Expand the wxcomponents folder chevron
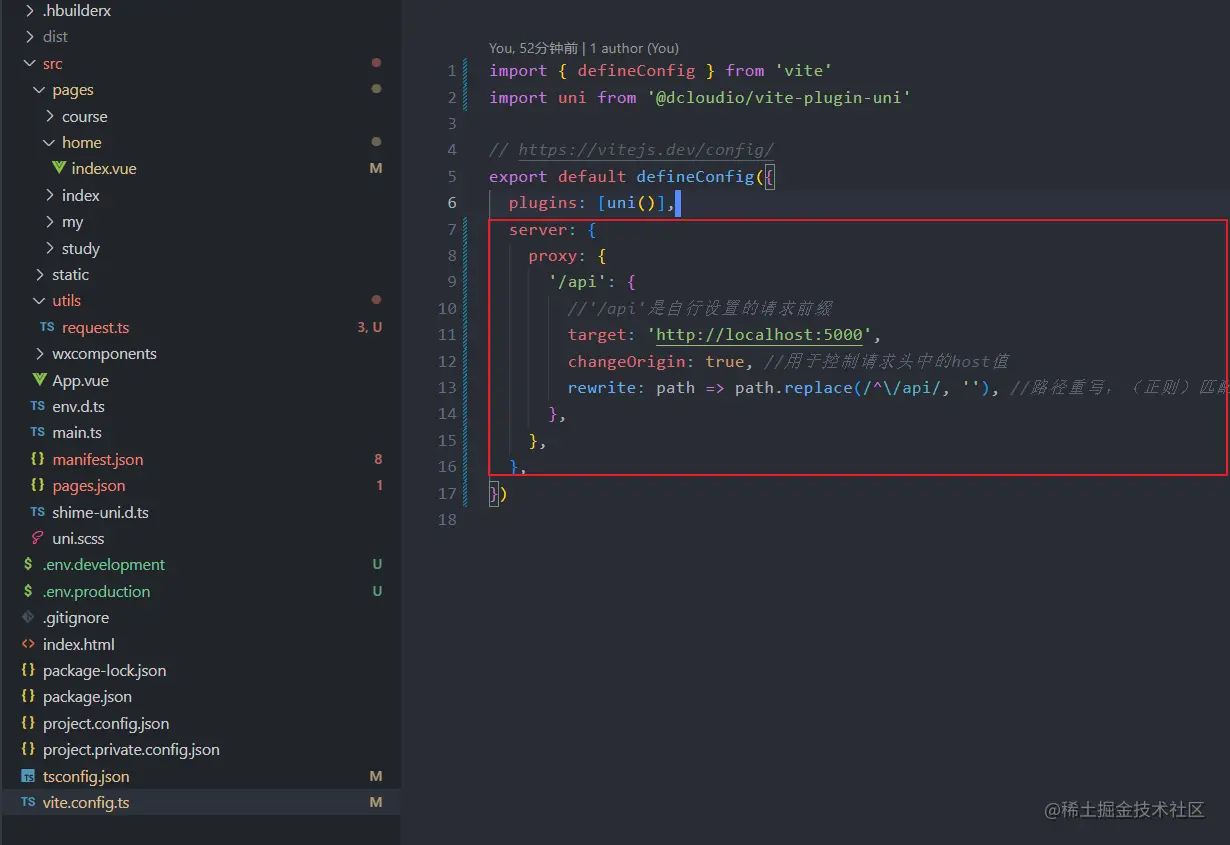This screenshot has height=845, width=1230. 39,354
